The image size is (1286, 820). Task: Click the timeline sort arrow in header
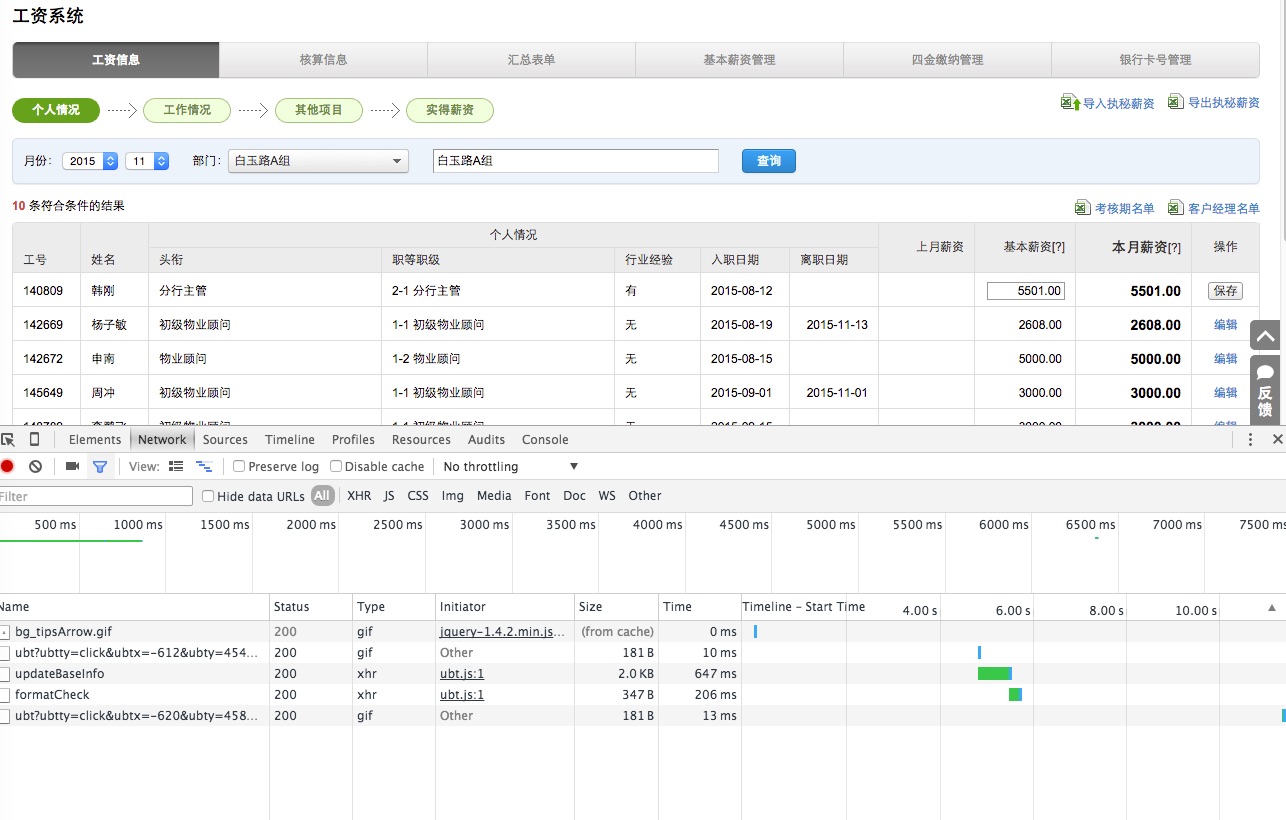click(x=1272, y=607)
